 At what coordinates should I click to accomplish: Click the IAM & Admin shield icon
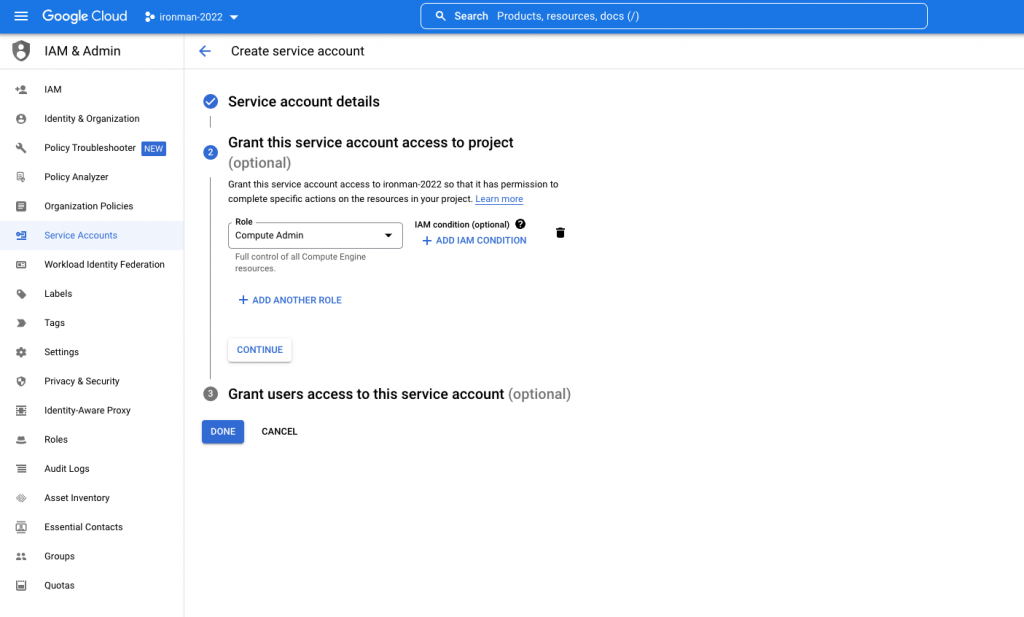pyautogui.click(x=21, y=51)
